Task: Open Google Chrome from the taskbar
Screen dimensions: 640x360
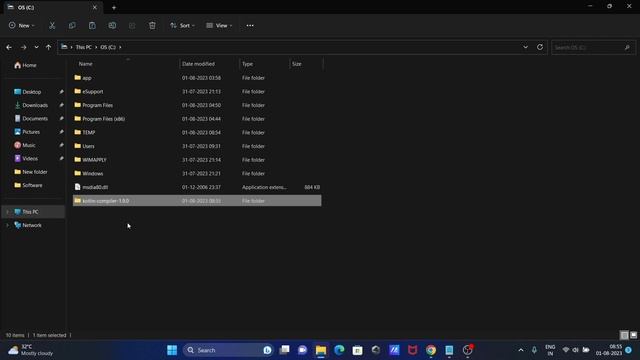Action: point(431,350)
